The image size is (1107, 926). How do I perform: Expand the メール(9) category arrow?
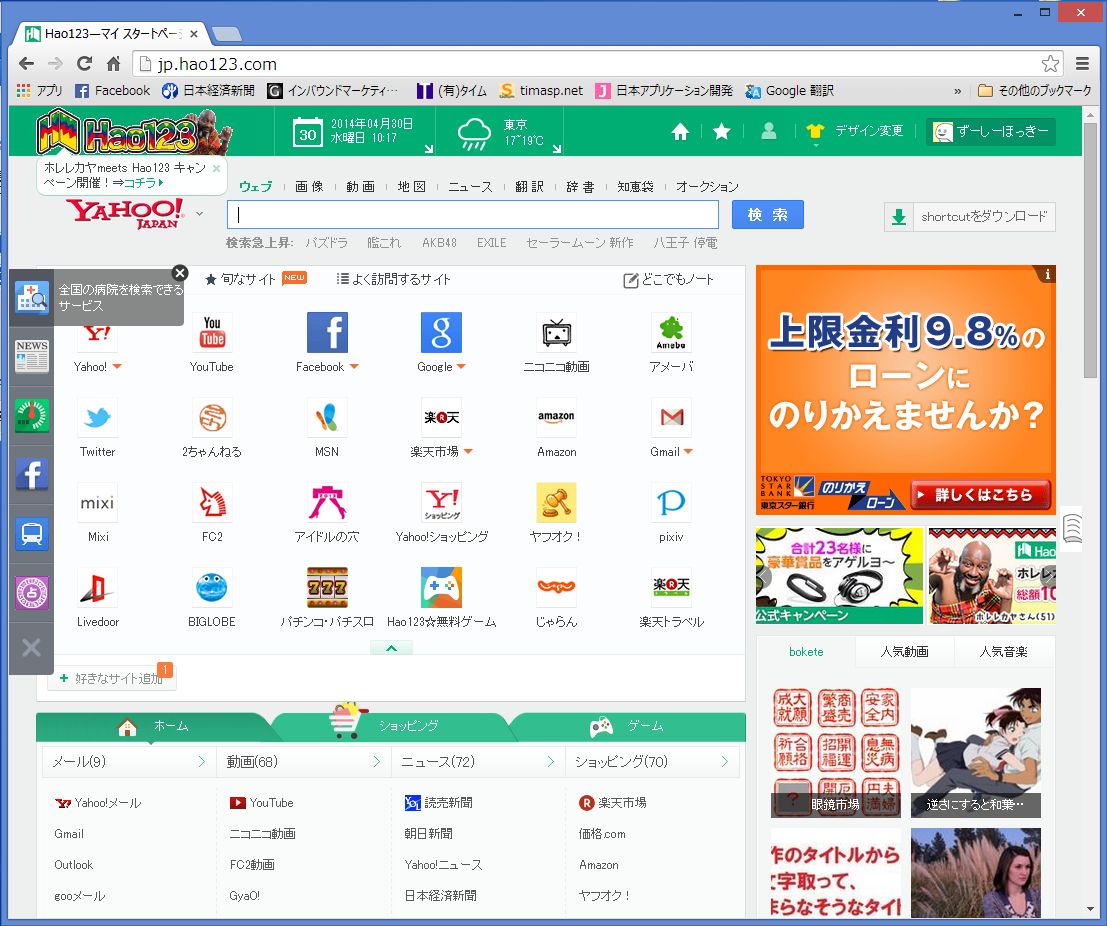pos(201,762)
